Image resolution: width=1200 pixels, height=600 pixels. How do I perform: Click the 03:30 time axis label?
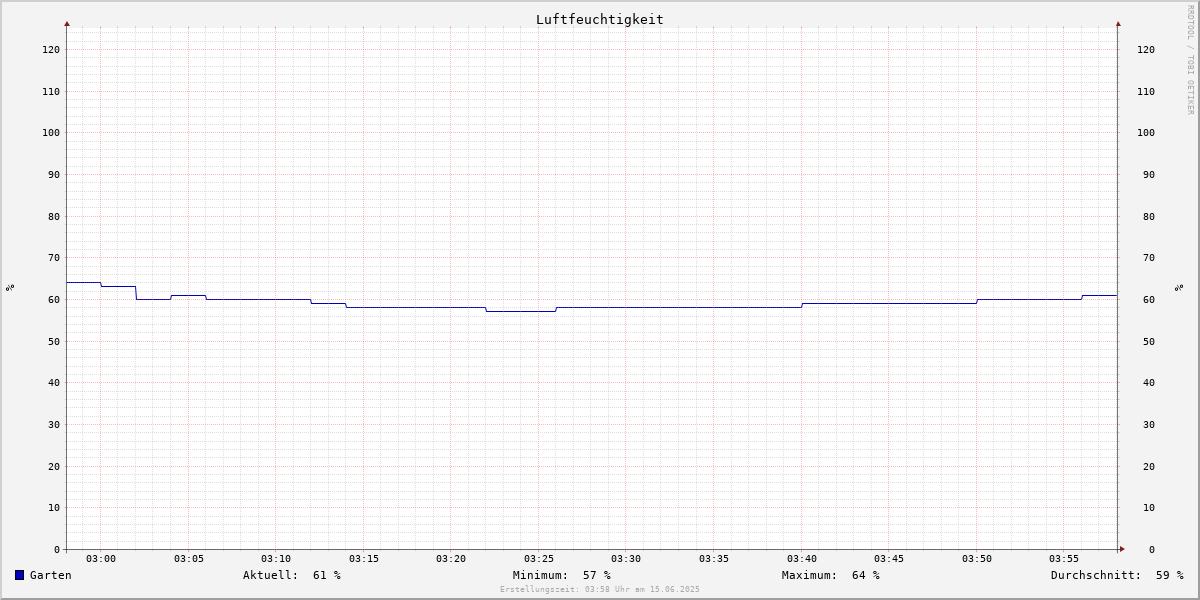coord(626,558)
